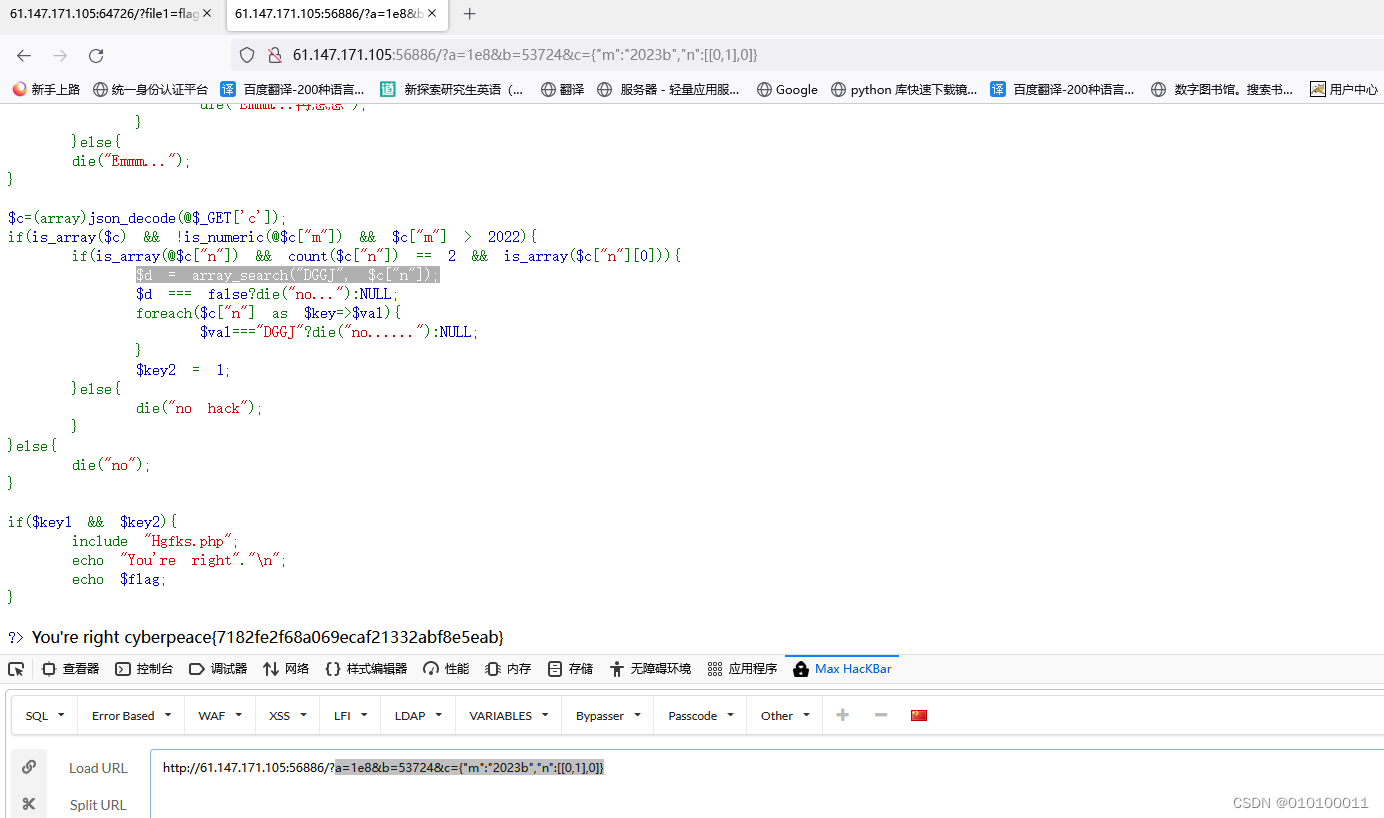Open the SQL dropdown in HackBar
The height and width of the screenshot is (818, 1384).
click(x=42, y=714)
